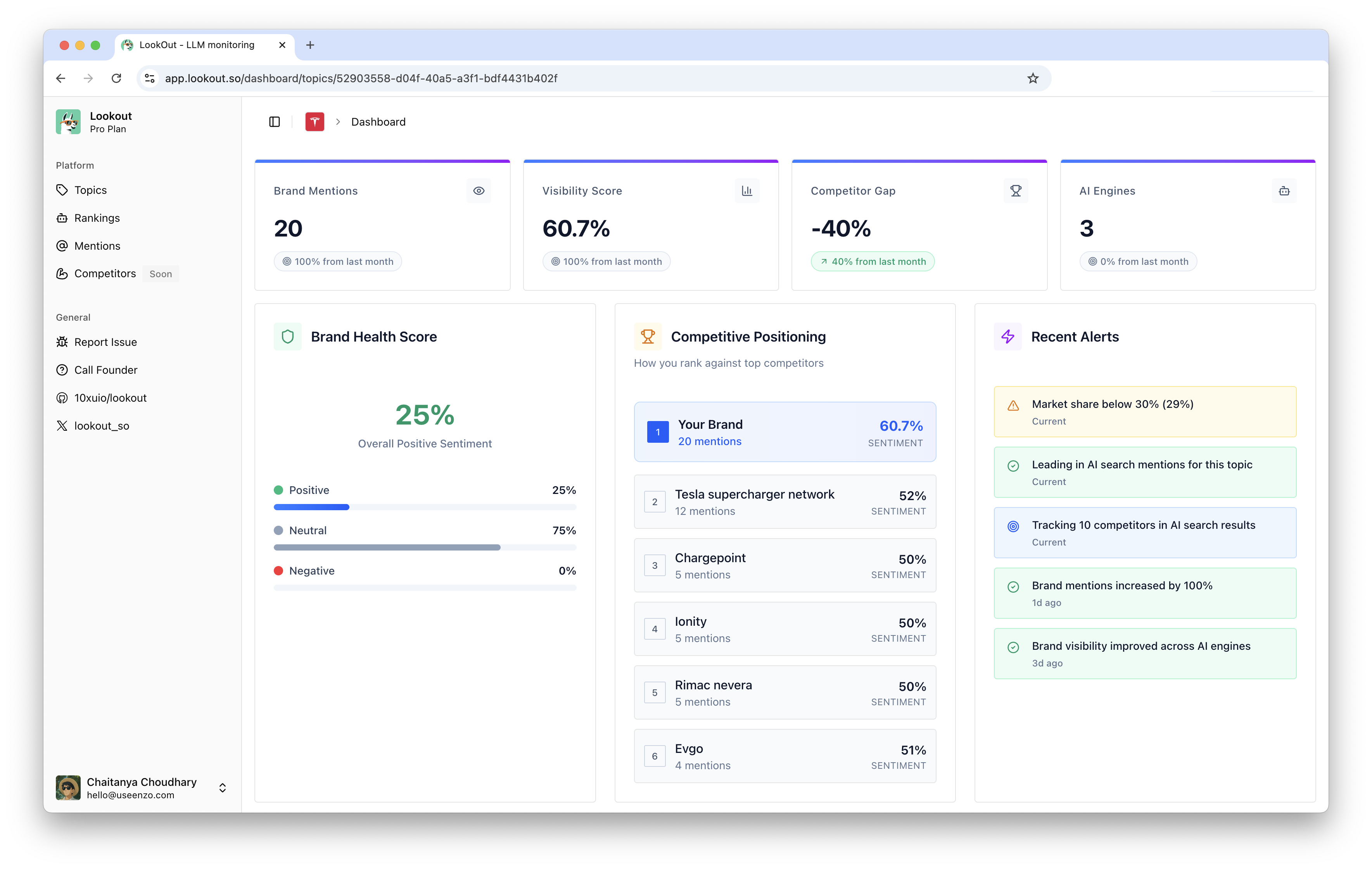Click the Visibility Score bar chart icon
The height and width of the screenshot is (870, 1372).
coord(747,191)
